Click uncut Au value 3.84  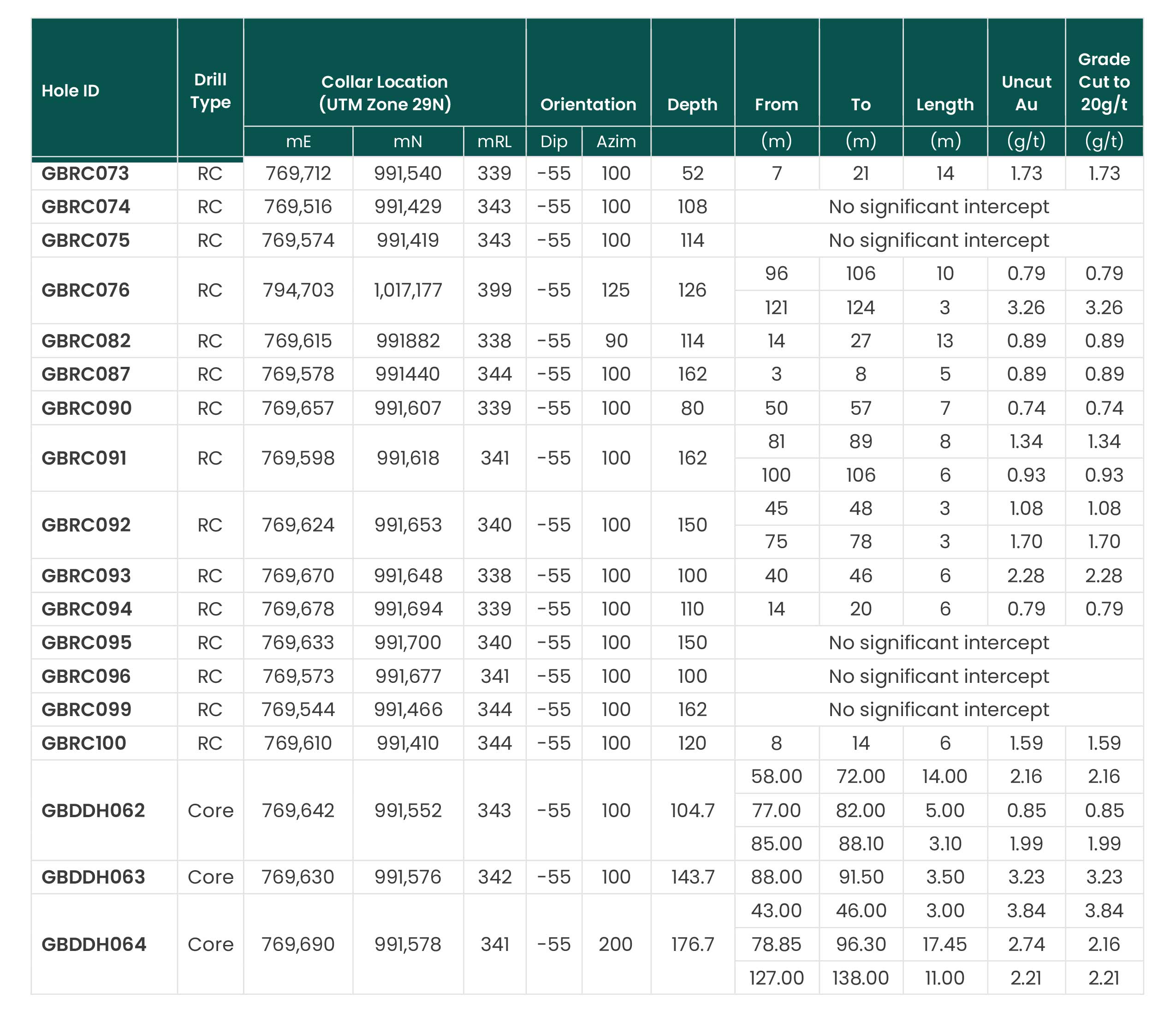point(1026,911)
